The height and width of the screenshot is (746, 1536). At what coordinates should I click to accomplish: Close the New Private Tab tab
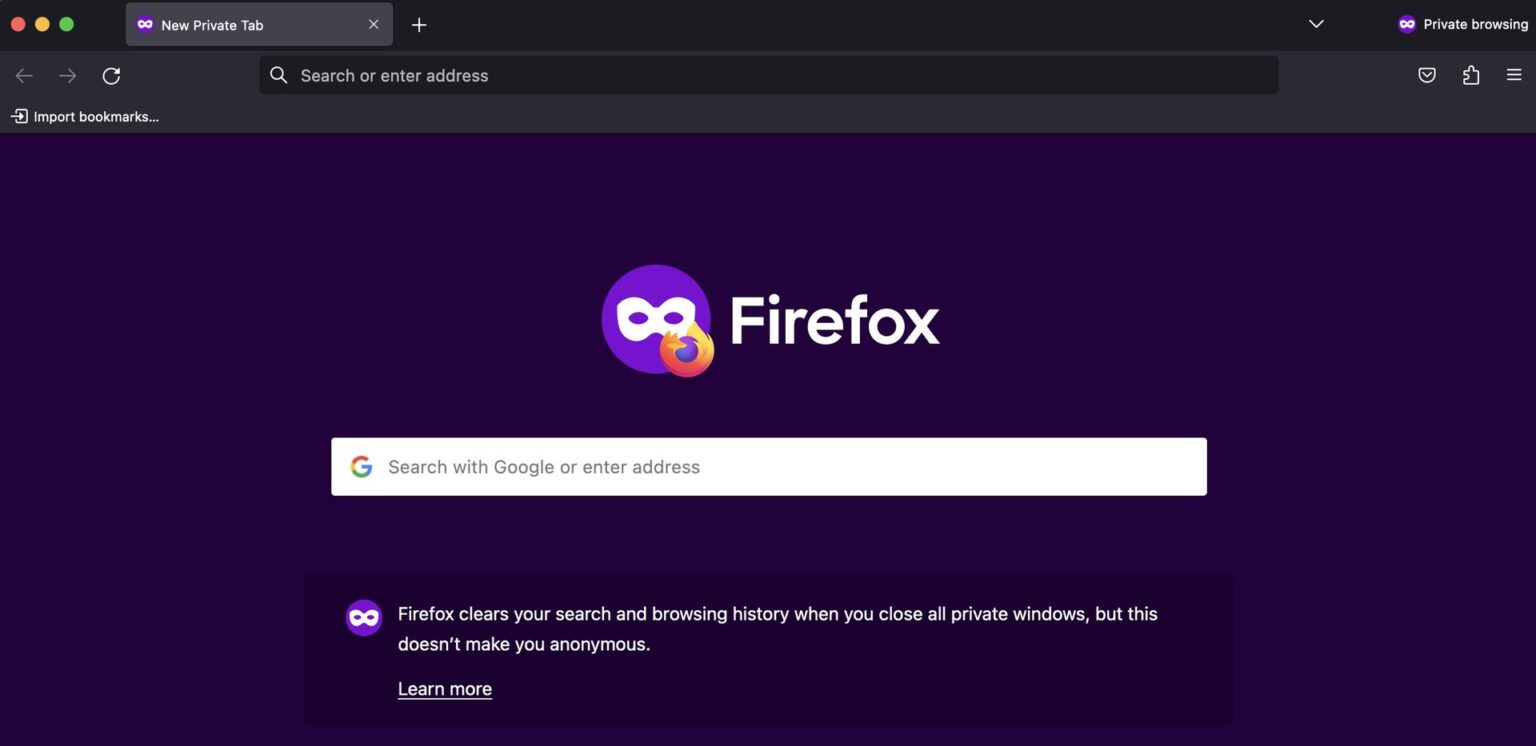[x=373, y=24]
